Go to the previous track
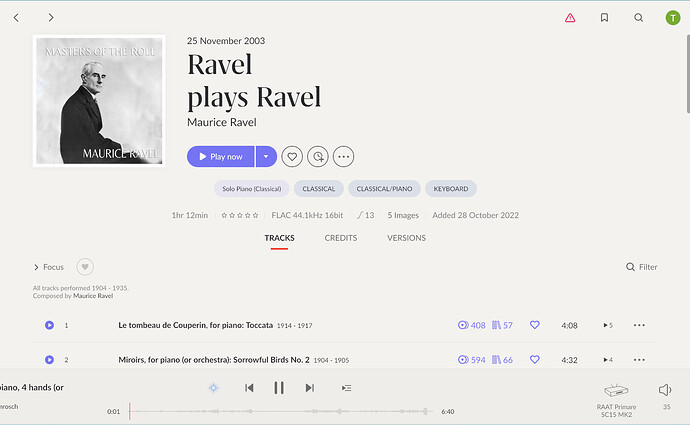This screenshot has height=425, width=690. click(249, 388)
